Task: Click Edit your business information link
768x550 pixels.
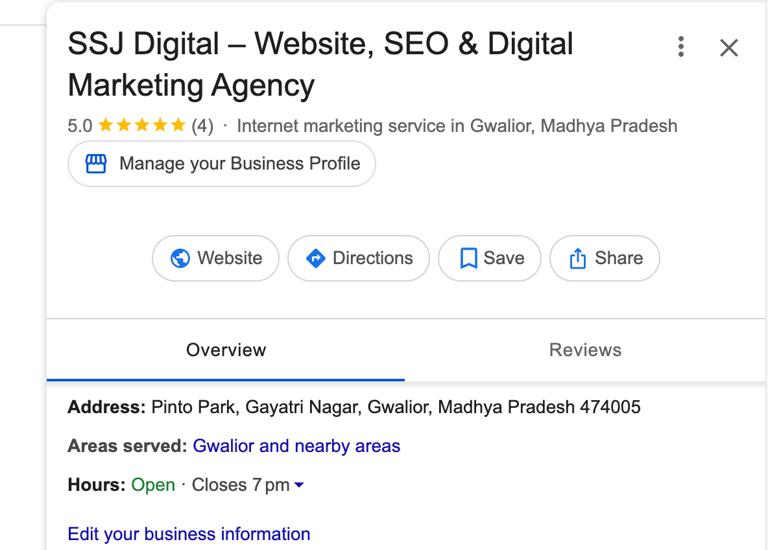Action: pos(189,534)
